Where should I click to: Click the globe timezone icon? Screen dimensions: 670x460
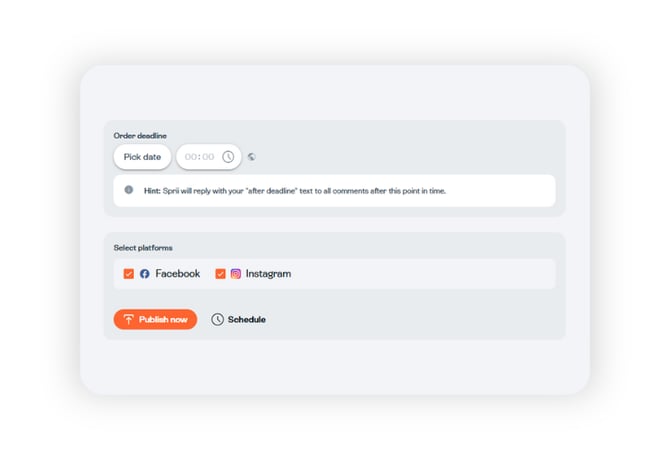click(252, 157)
